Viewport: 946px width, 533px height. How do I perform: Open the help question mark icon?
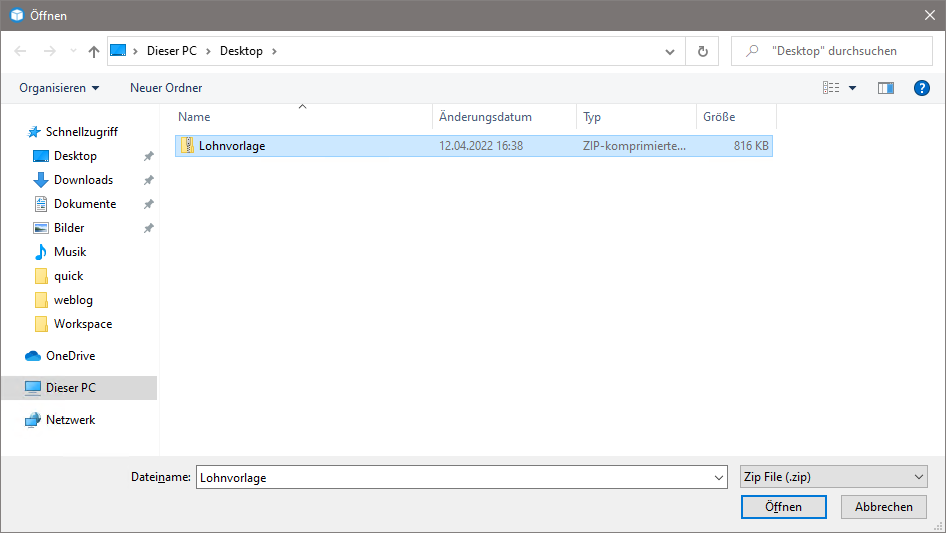(x=922, y=88)
